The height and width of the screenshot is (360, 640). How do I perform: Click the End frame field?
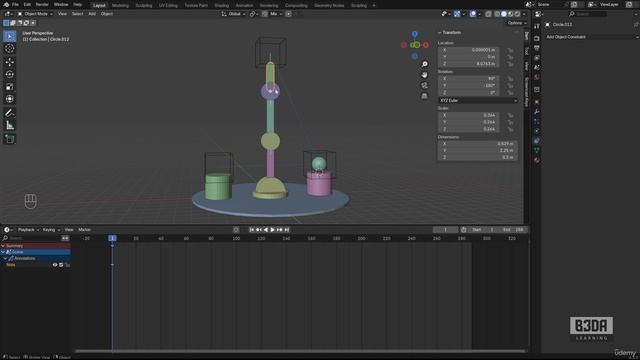(513, 230)
